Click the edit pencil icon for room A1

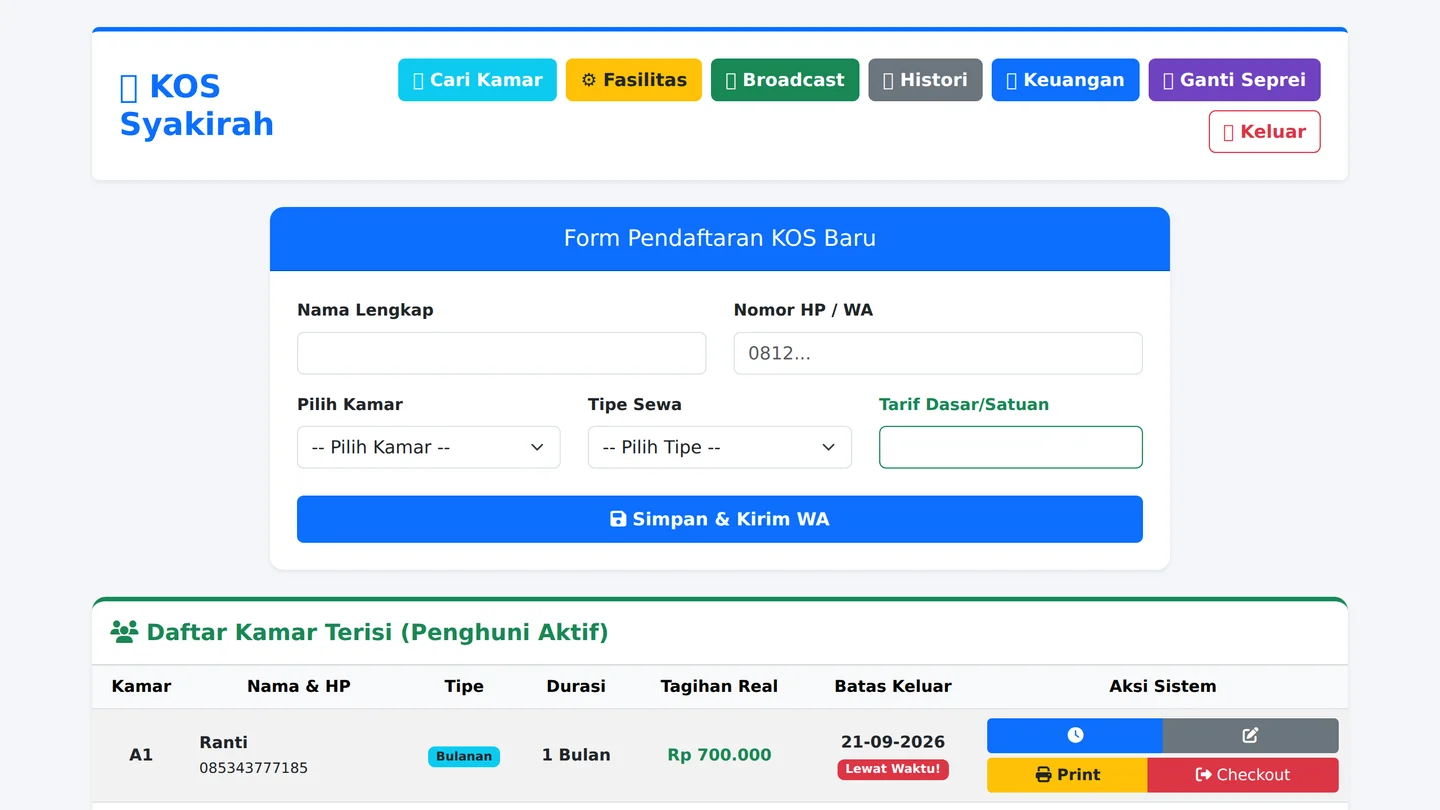[1250, 735]
